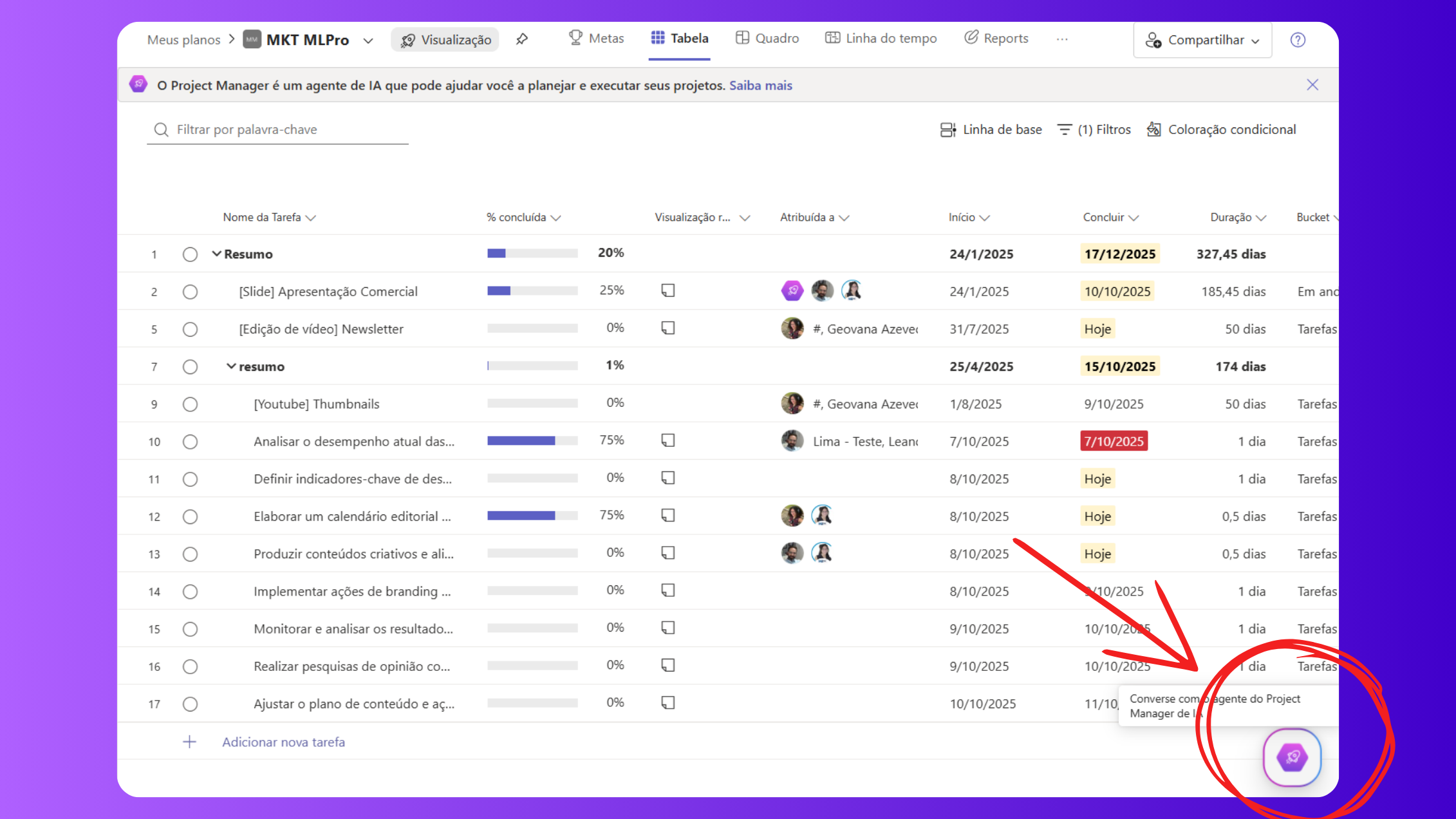Expand the MKT MLPro plan name dropdown
1456x819 pixels.
coord(368,41)
